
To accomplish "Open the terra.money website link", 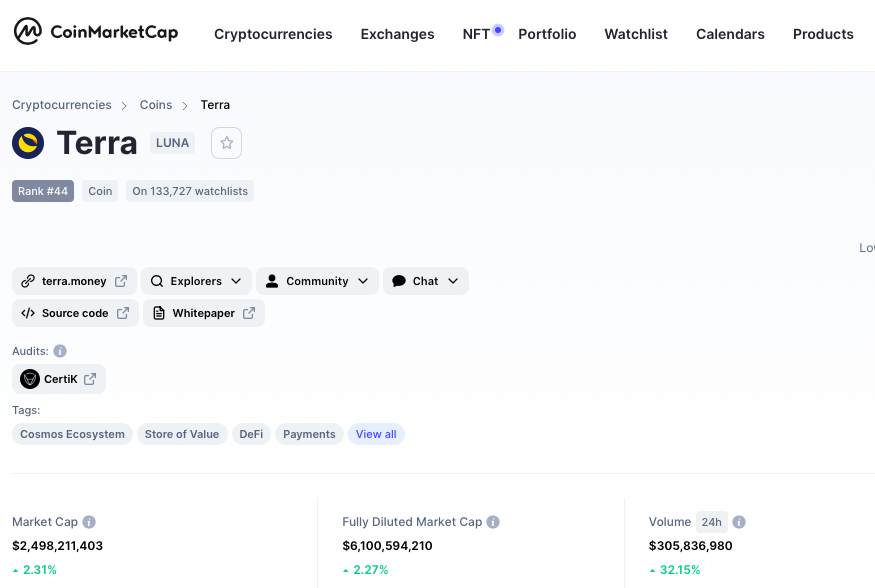I will click(x=74, y=281).
